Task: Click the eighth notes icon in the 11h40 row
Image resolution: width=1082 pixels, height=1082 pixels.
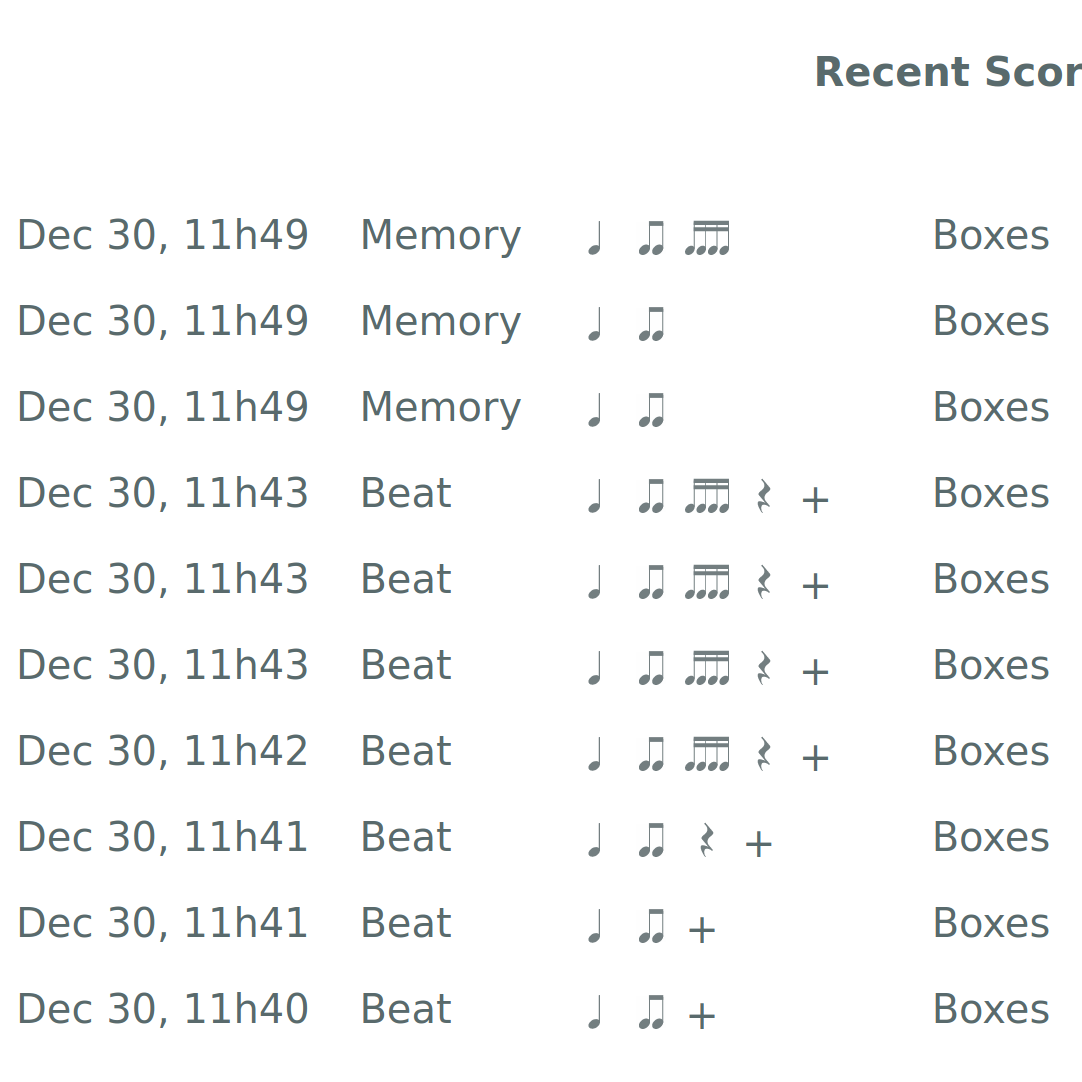Action: tap(652, 1012)
